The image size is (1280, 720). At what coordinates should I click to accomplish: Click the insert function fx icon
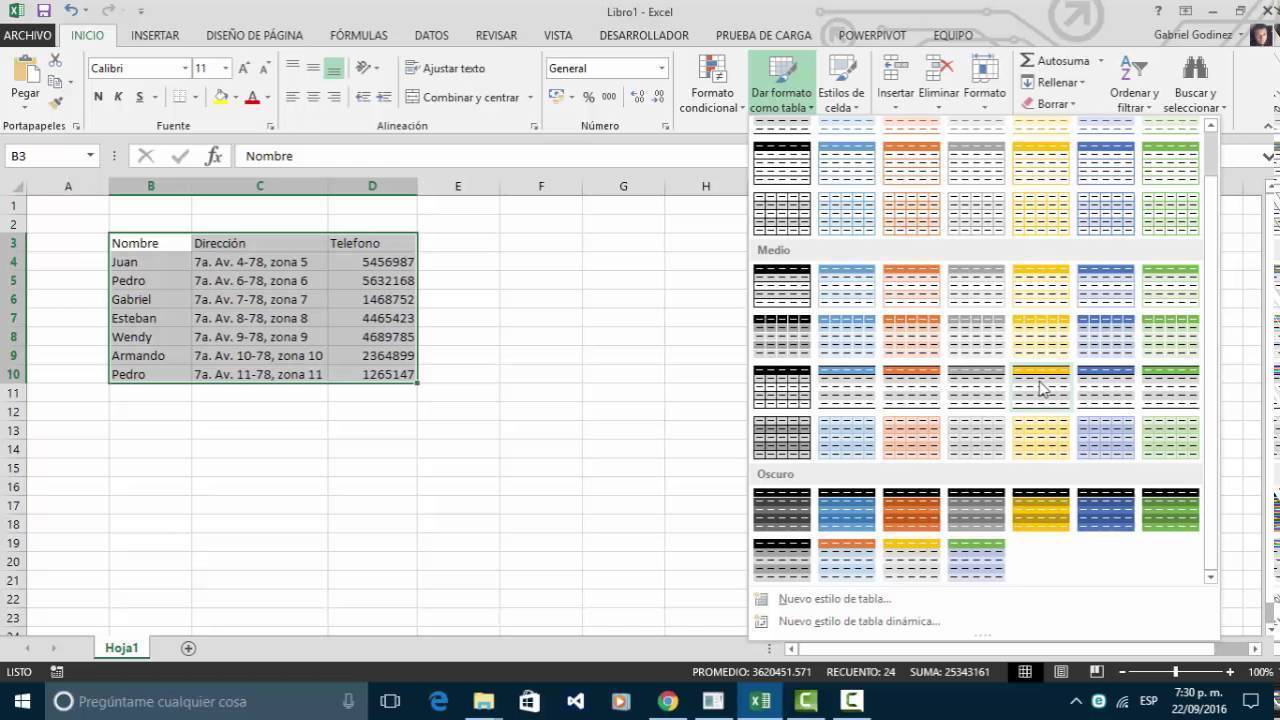coord(213,156)
